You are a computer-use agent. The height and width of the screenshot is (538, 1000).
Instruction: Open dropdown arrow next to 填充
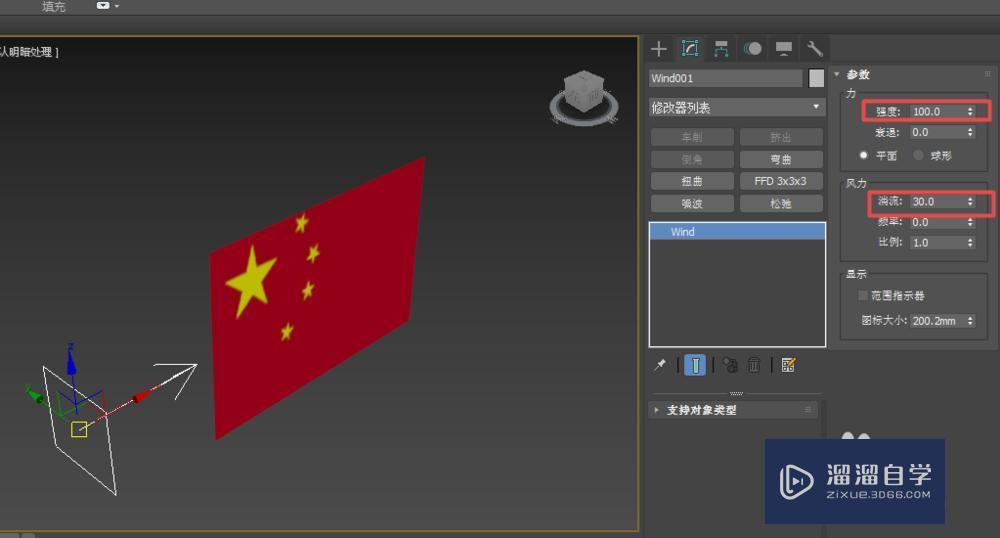[117, 6]
